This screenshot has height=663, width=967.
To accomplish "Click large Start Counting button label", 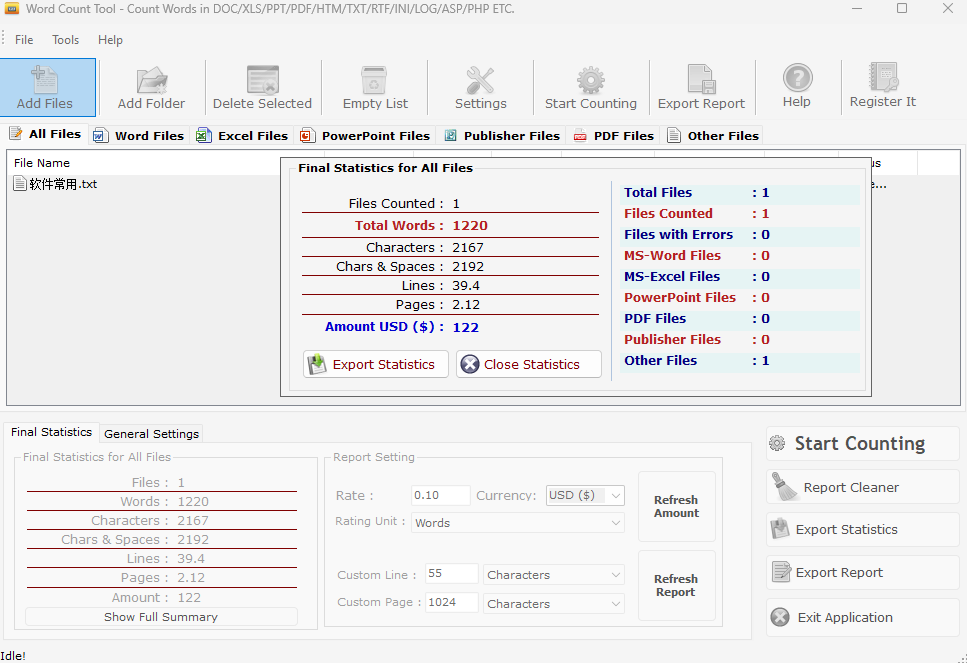I will pyautogui.click(x=860, y=443).
